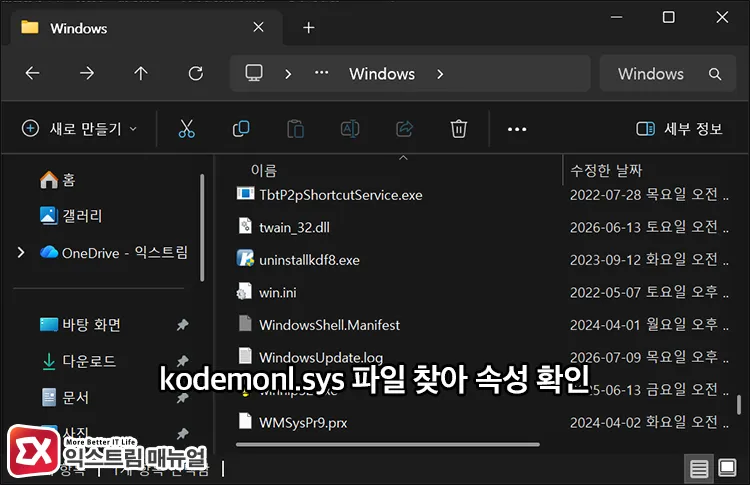Close the Windows tab
This screenshot has height=485, width=750.
pos(258,27)
